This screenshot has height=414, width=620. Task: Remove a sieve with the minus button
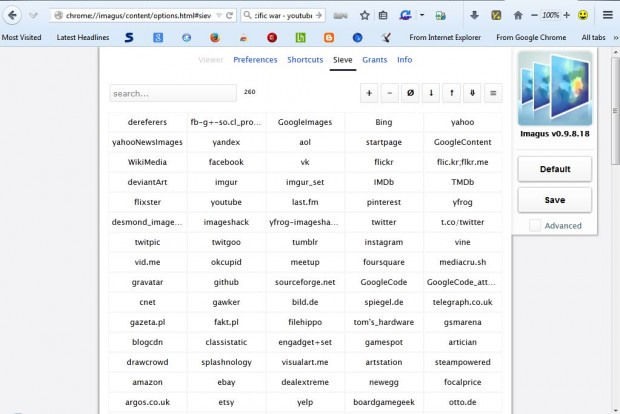click(x=389, y=93)
